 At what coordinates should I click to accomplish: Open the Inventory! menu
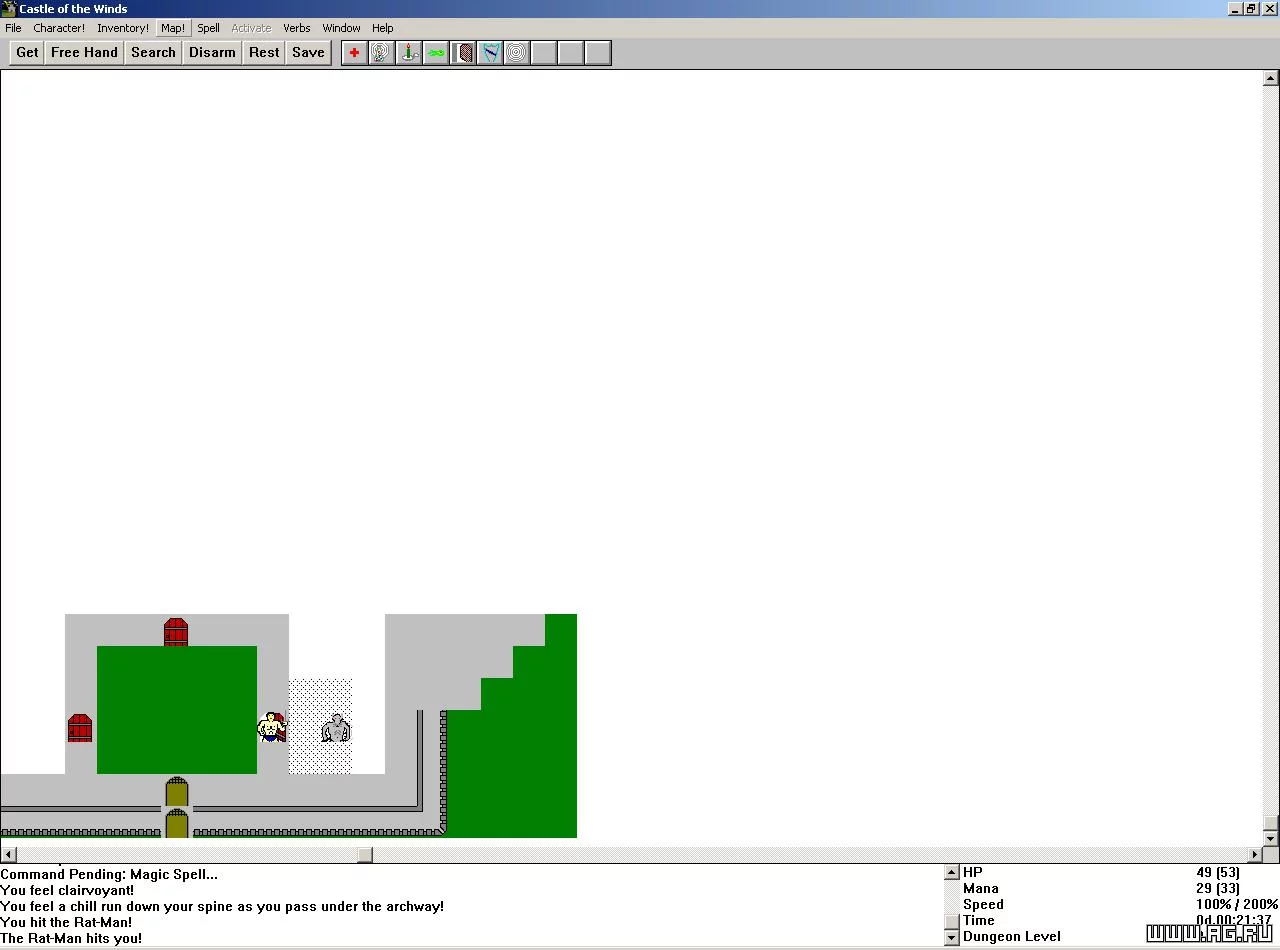(x=123, y=28)
